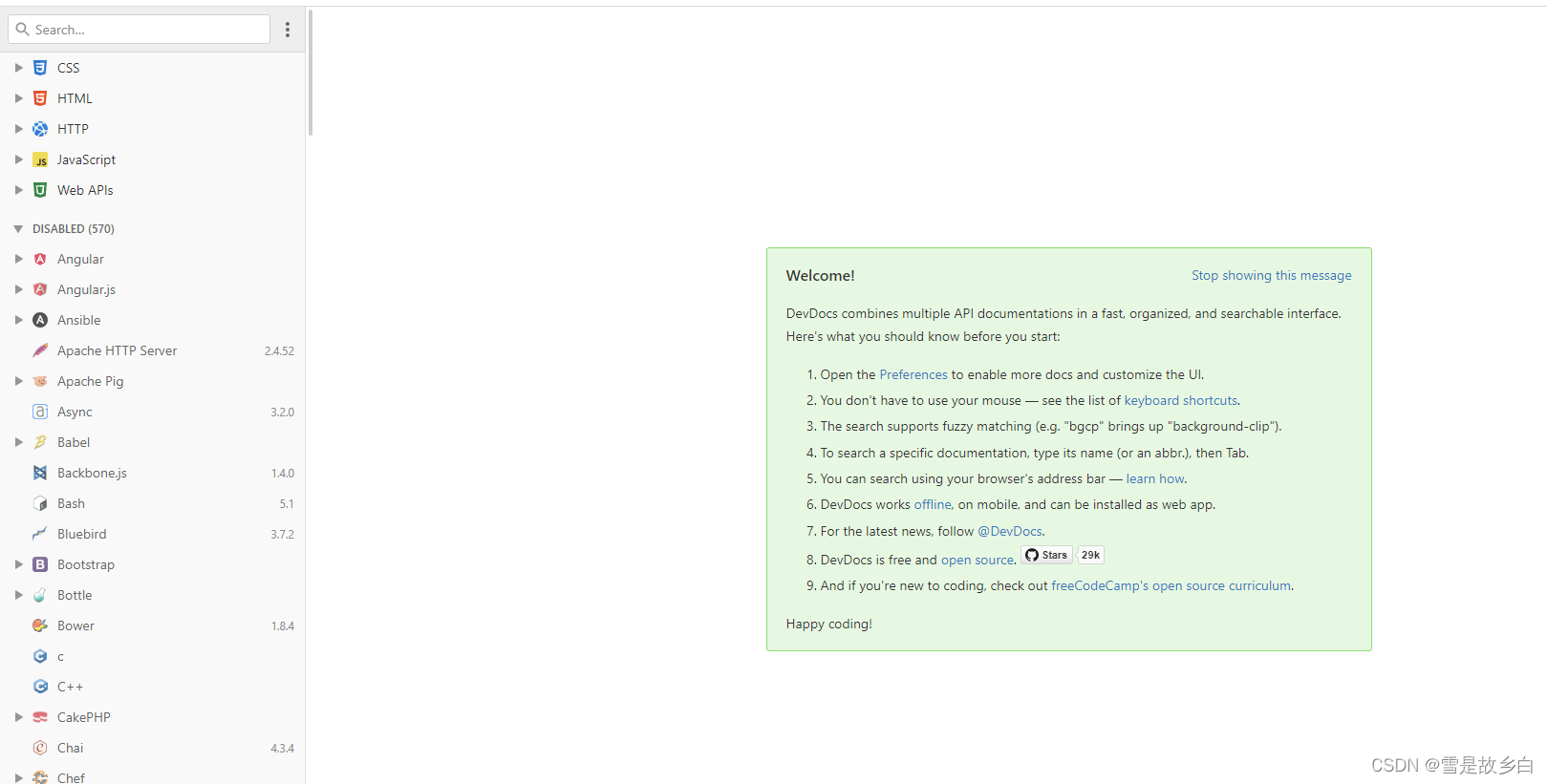Click the Web APIs shield icon
Image resolution: width=1547 pixels, height=784 pixels.
click(40, 190)
